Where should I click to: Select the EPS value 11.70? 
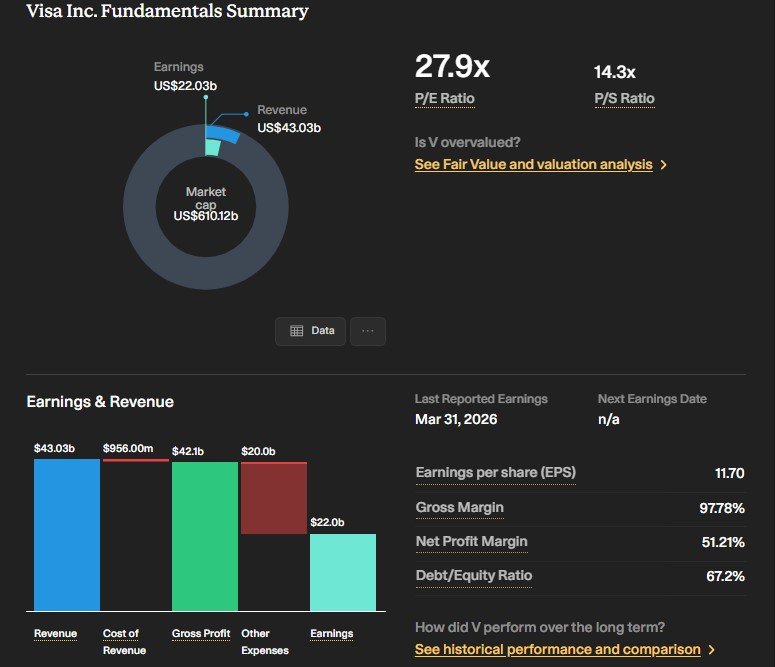point(730,473)
